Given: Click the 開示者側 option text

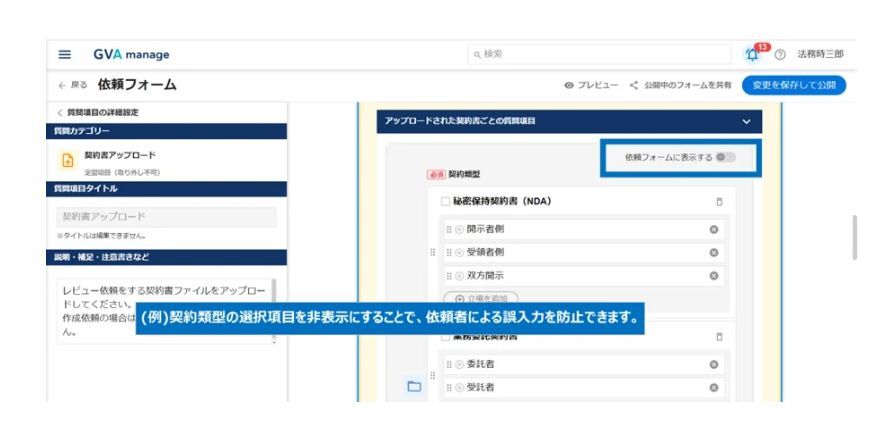Looking at the screenshot, I should (x=485, y=229).
